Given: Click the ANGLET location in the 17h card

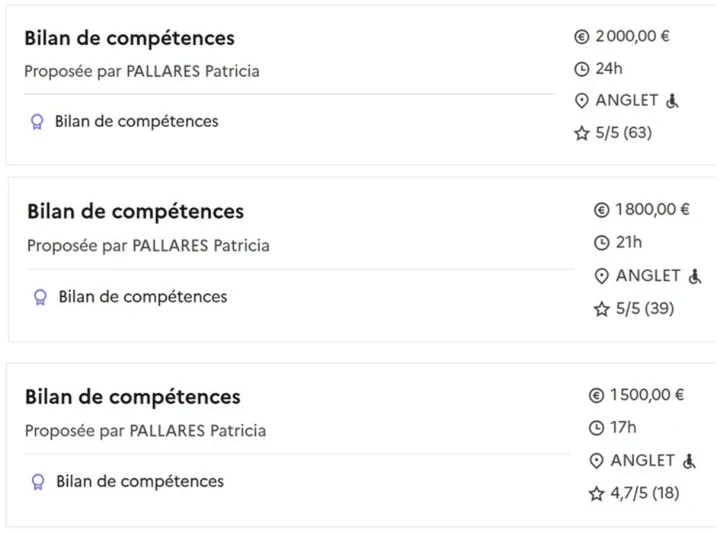Looking at the screenshot, I should coord(642,461).
